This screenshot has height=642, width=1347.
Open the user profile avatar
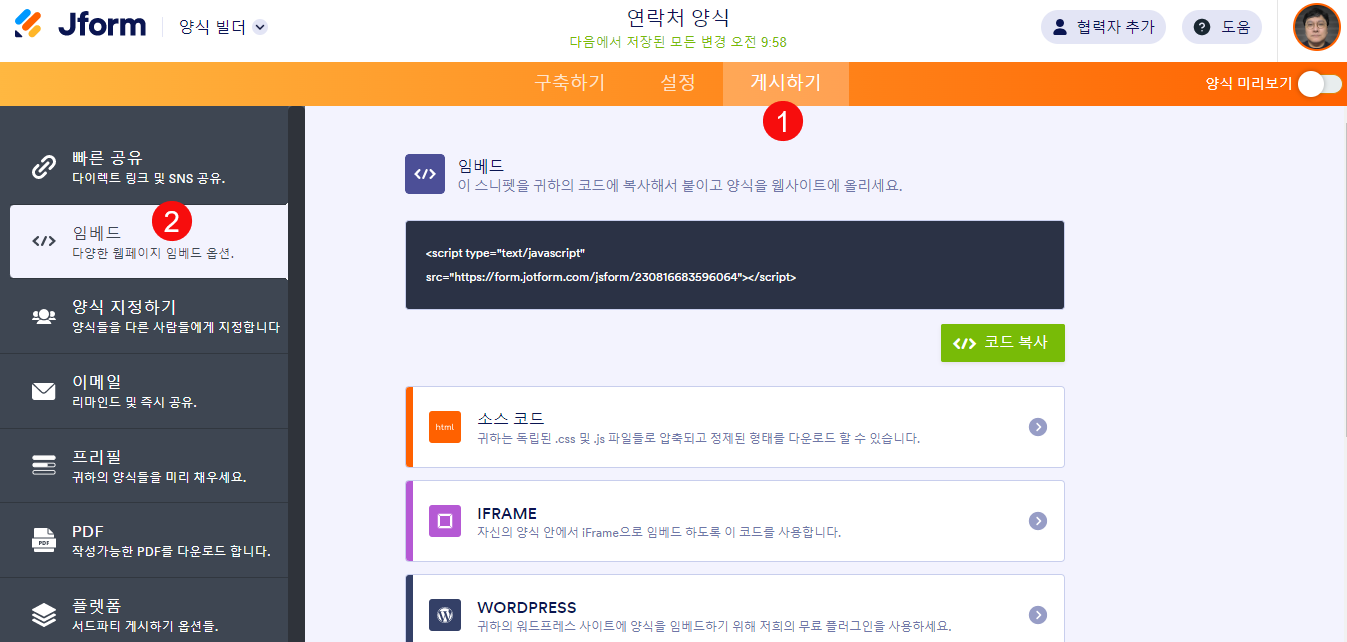[x=1316, y=27]
